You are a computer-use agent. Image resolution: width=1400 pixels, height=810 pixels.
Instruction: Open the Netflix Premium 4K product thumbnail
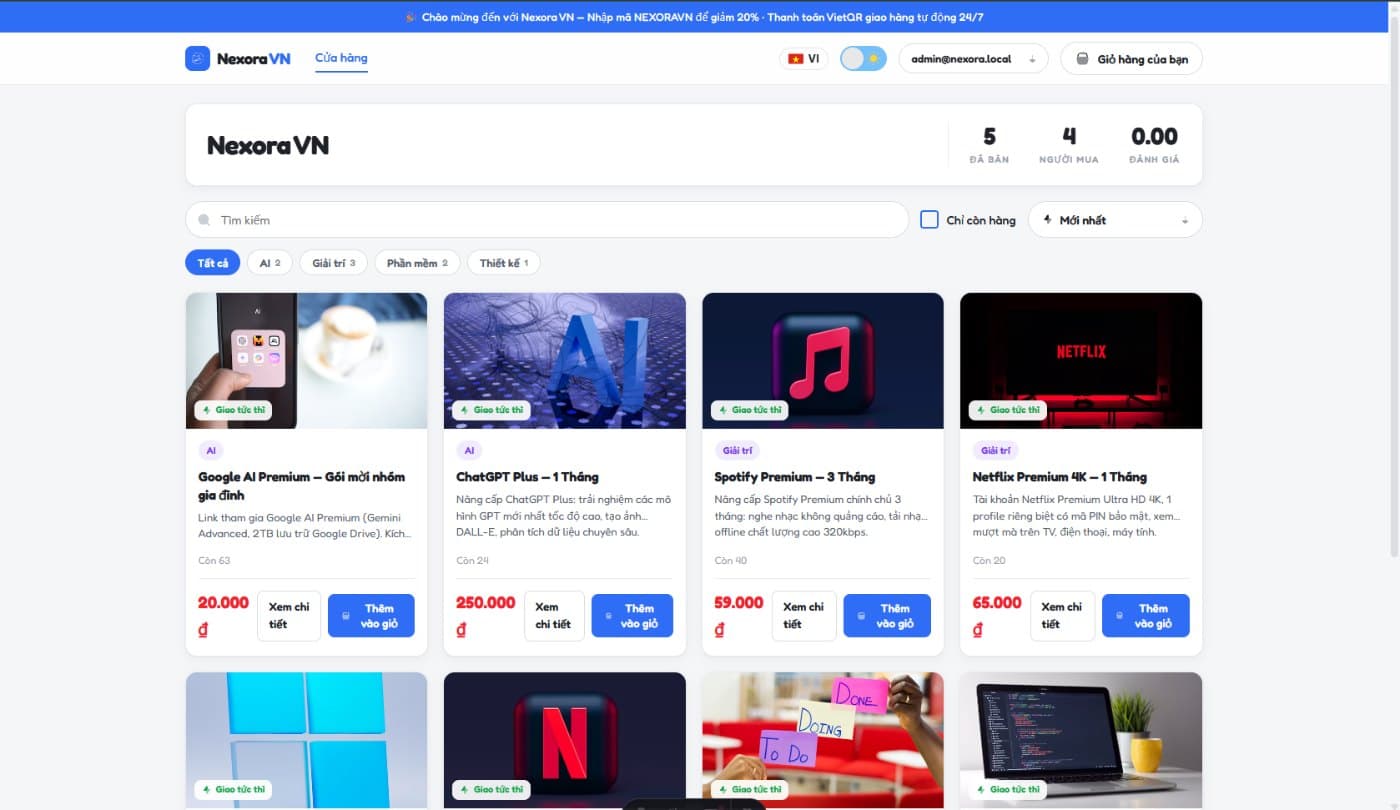pyautogui.click(x=1081, y=360)
